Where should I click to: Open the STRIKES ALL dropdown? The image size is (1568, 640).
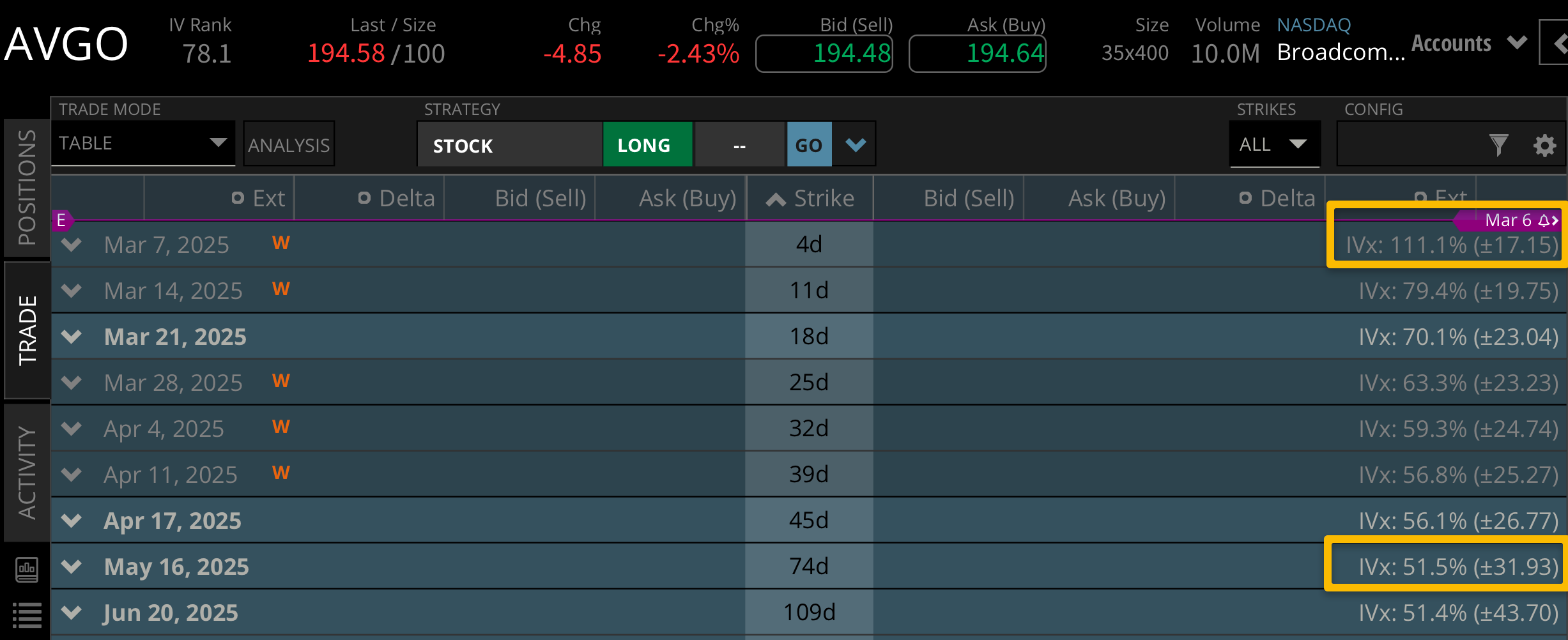[x=1273, y=144]
